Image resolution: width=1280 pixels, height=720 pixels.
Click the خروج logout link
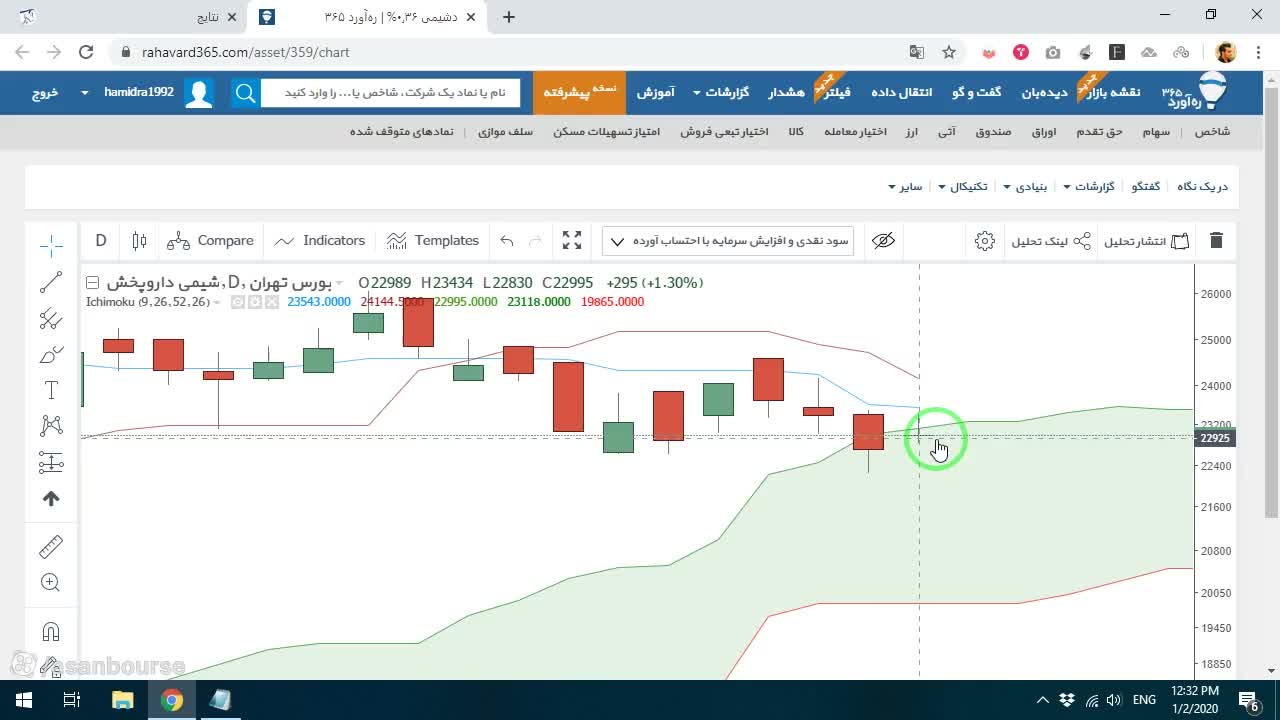pyautogui.click(x=45, y=92)
